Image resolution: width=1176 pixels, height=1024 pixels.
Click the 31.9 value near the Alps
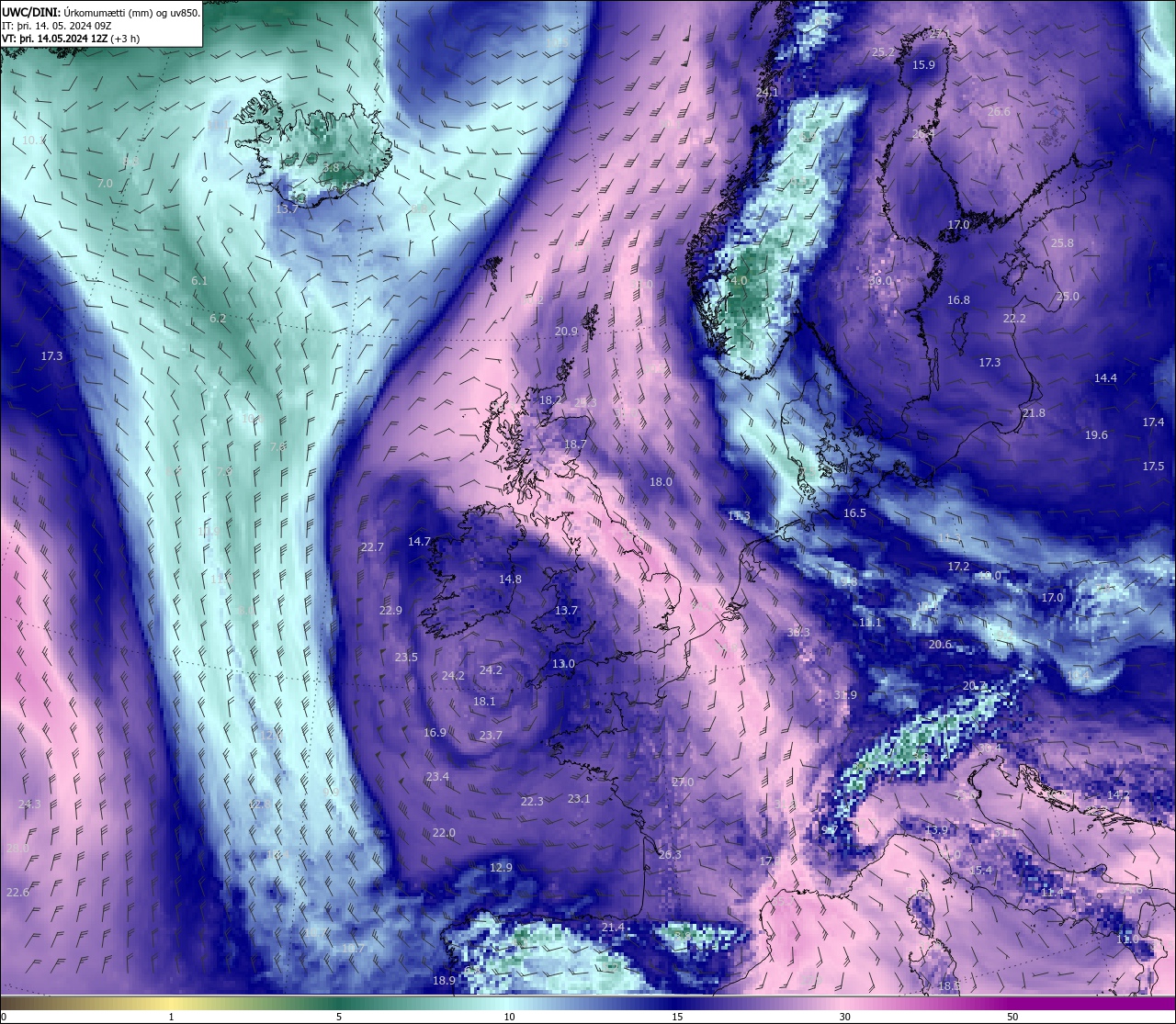pos(845,695)
